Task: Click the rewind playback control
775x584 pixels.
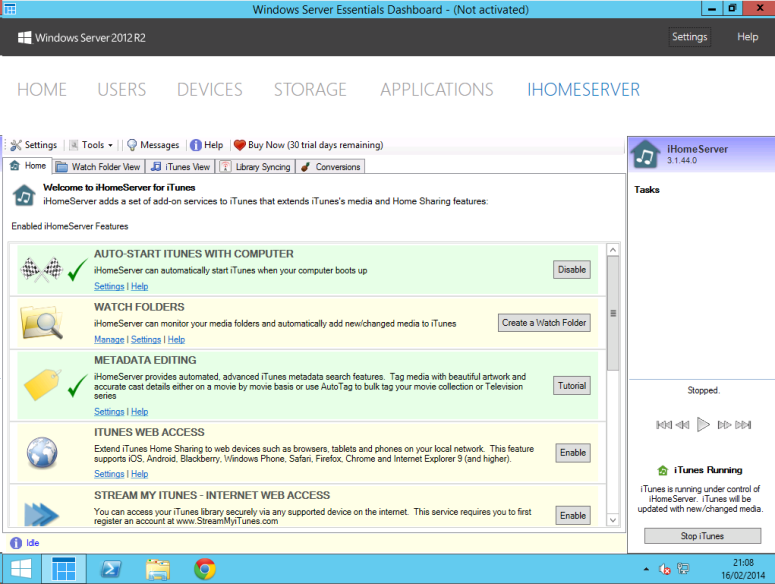Action: coord(683,425)
